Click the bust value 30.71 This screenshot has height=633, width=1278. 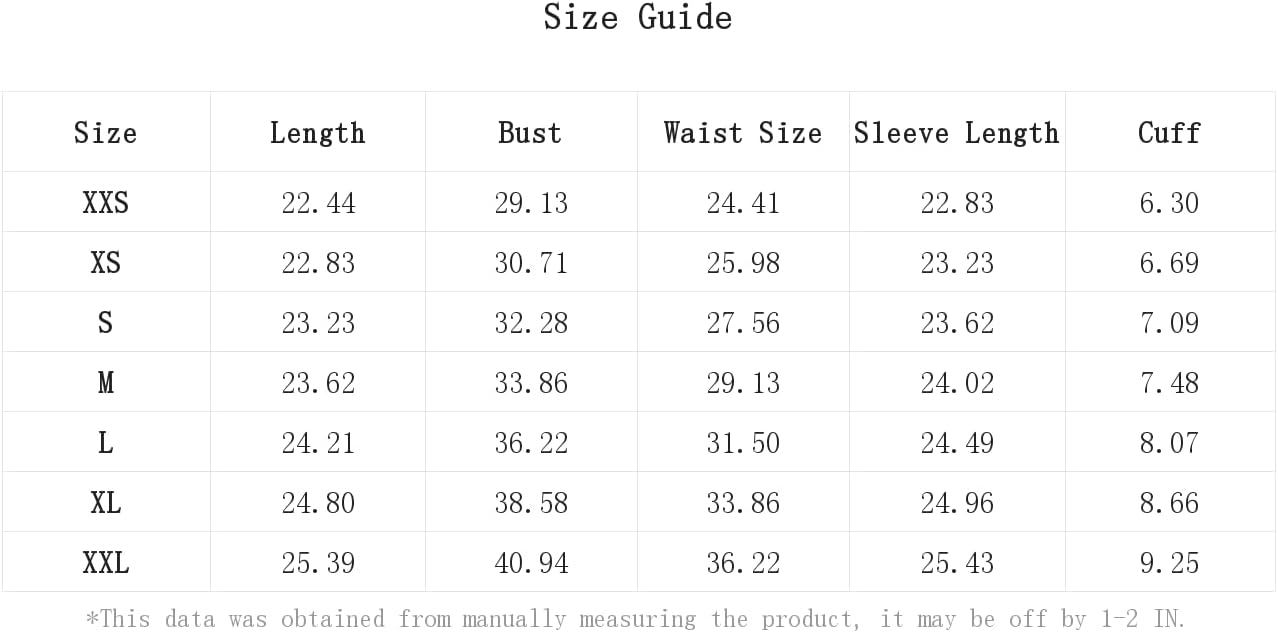pos(531,263)
